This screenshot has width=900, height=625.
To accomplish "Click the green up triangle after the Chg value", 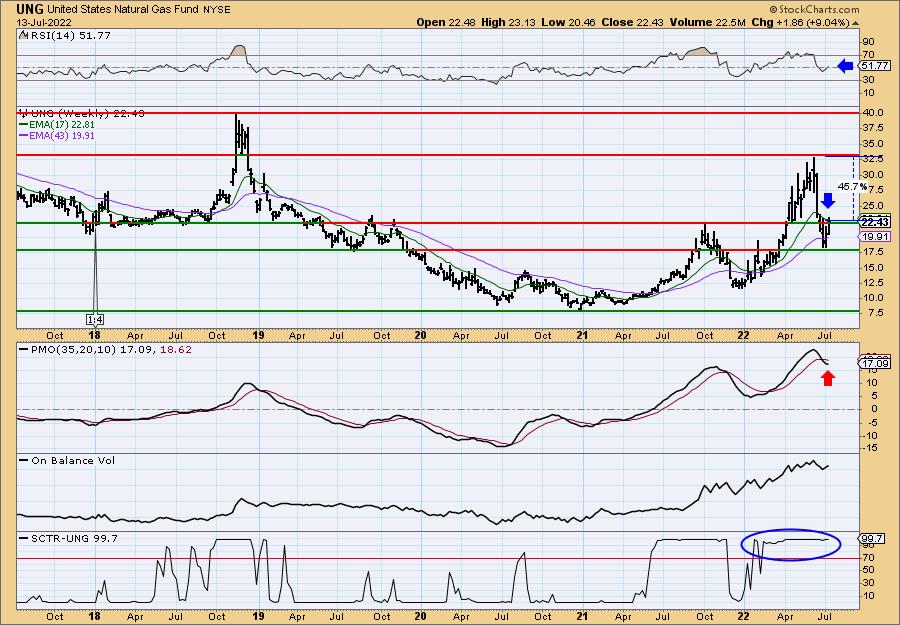I will click(855, 23).
